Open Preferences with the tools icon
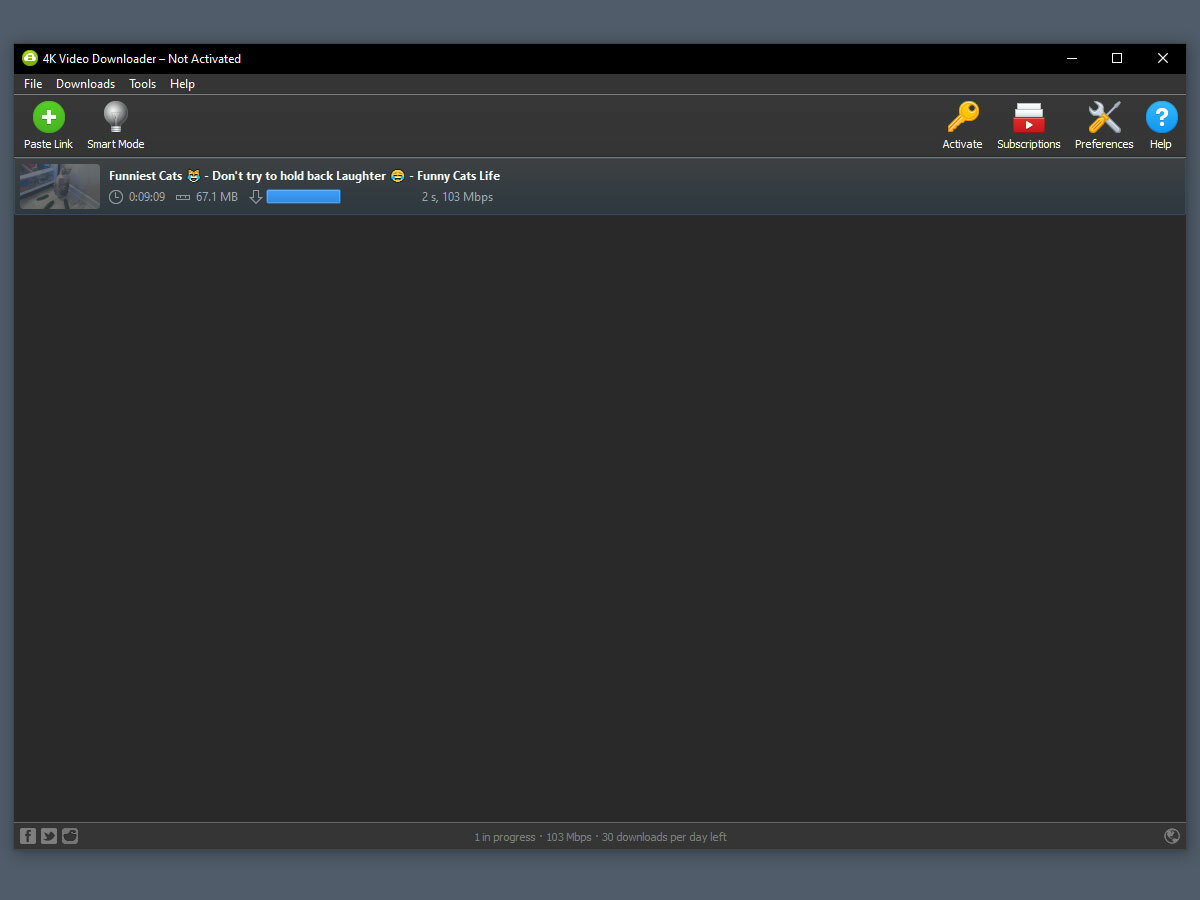 click(1104, 125)
